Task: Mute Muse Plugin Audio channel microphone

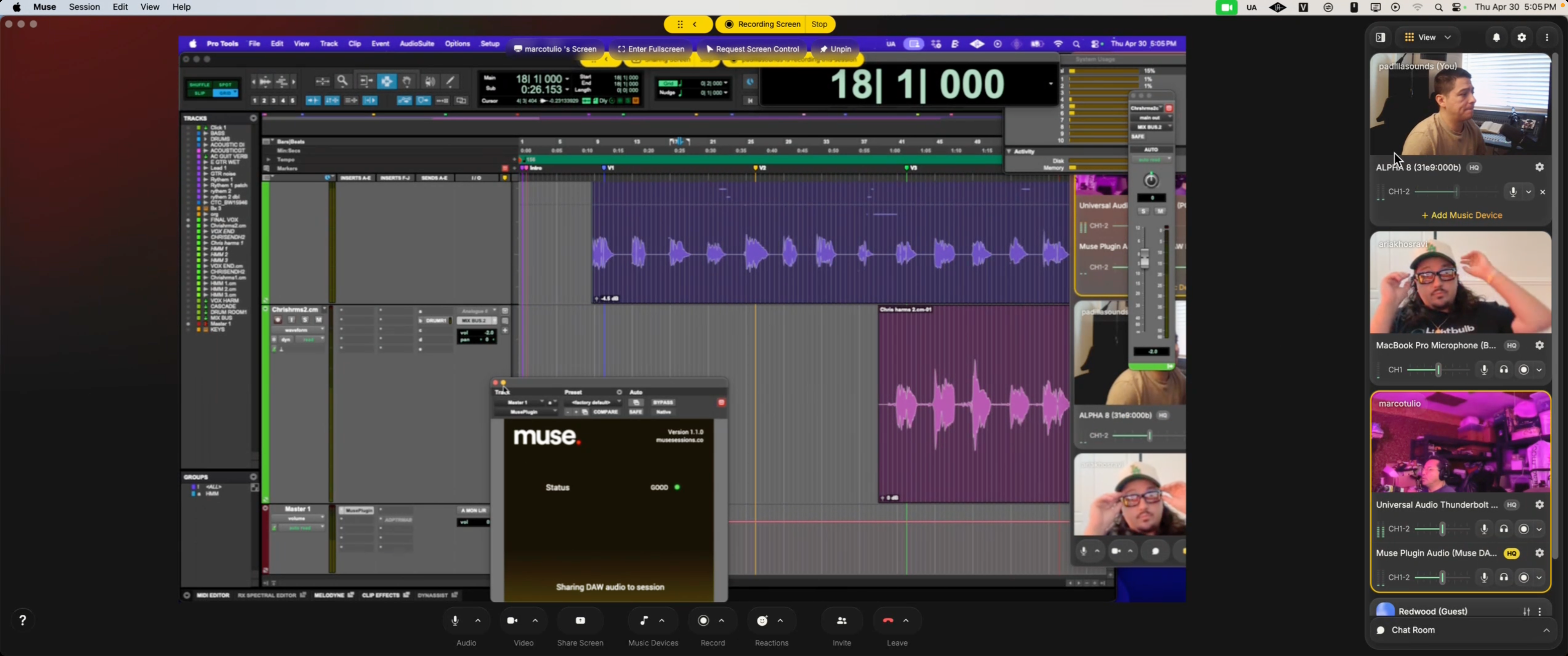Action: tap(1484, 578)
